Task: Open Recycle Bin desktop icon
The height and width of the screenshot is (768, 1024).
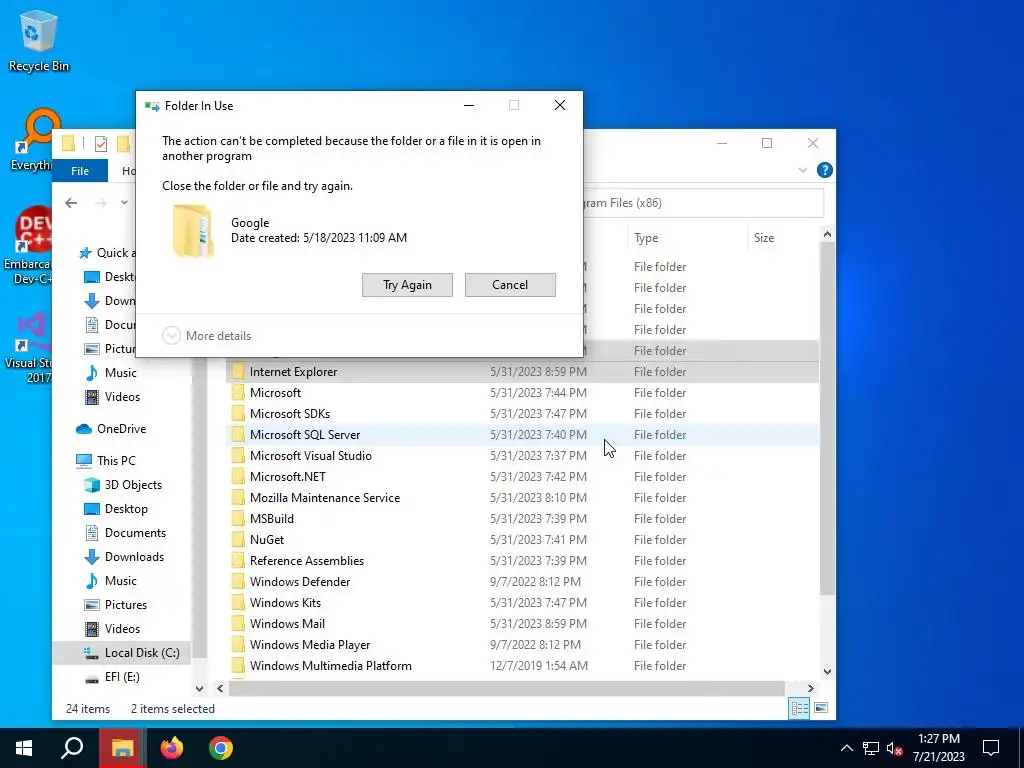Action: click(x=38, y=40)
